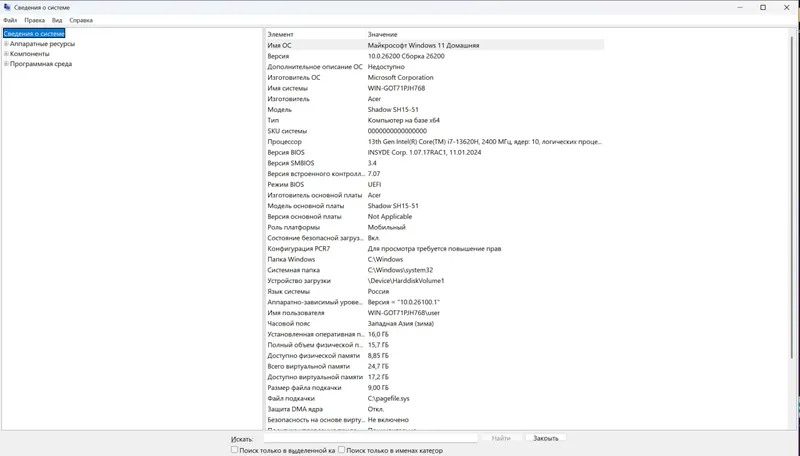The image size is (800, 456).
Task: Select the Версия основной платы row
Action: [x=435, y=217]
